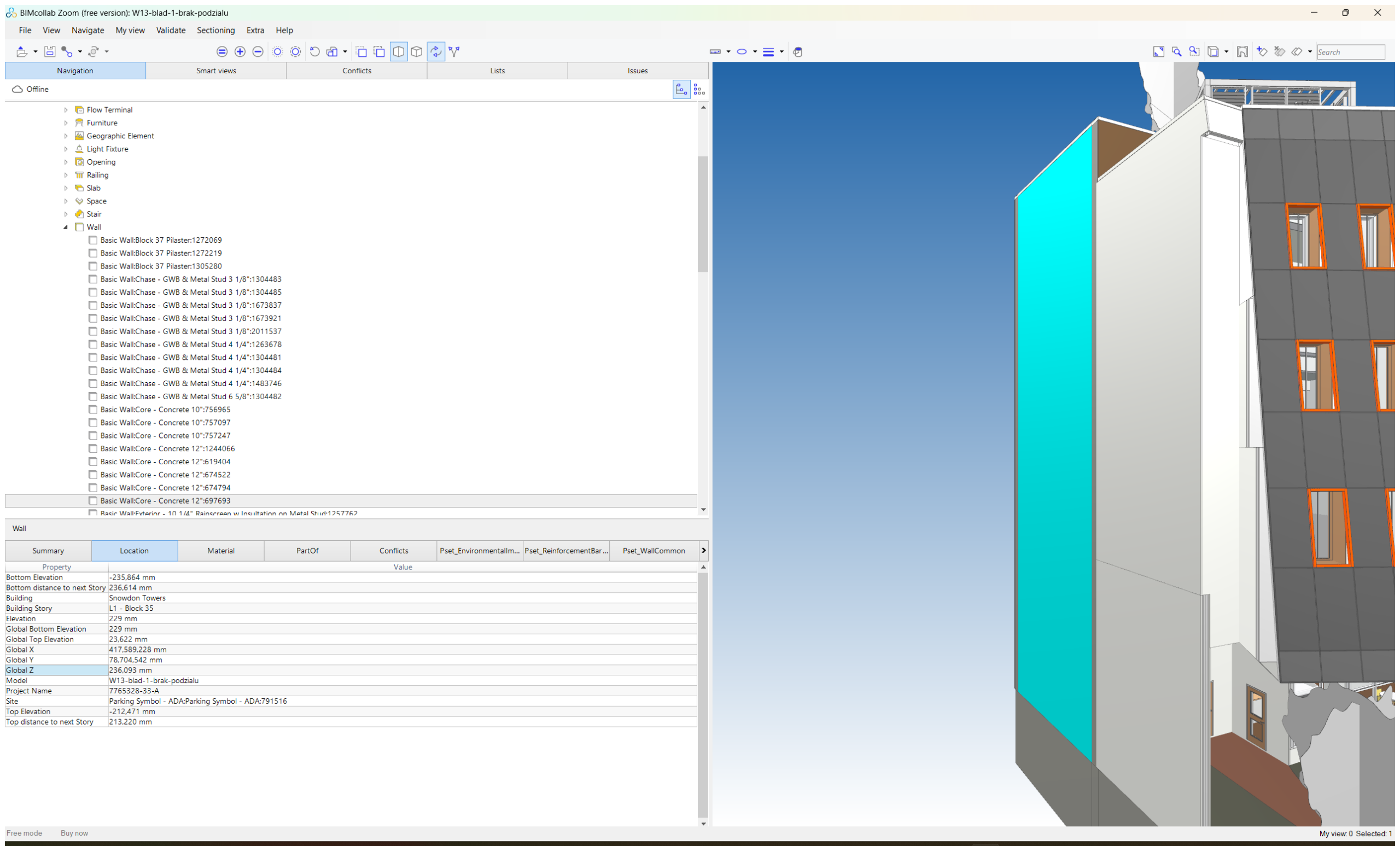Click the Buy now link
1400x846 pixels.
(x=74, y=833)
